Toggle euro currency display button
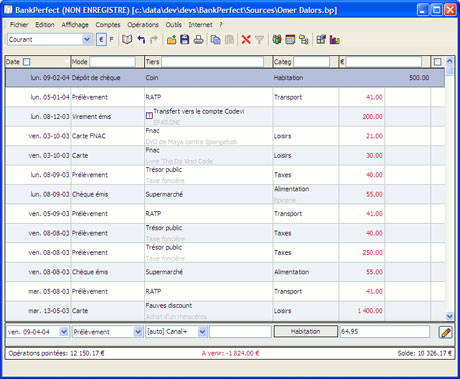Viewport: 460px width, 379px height. (x=101, y=40)
